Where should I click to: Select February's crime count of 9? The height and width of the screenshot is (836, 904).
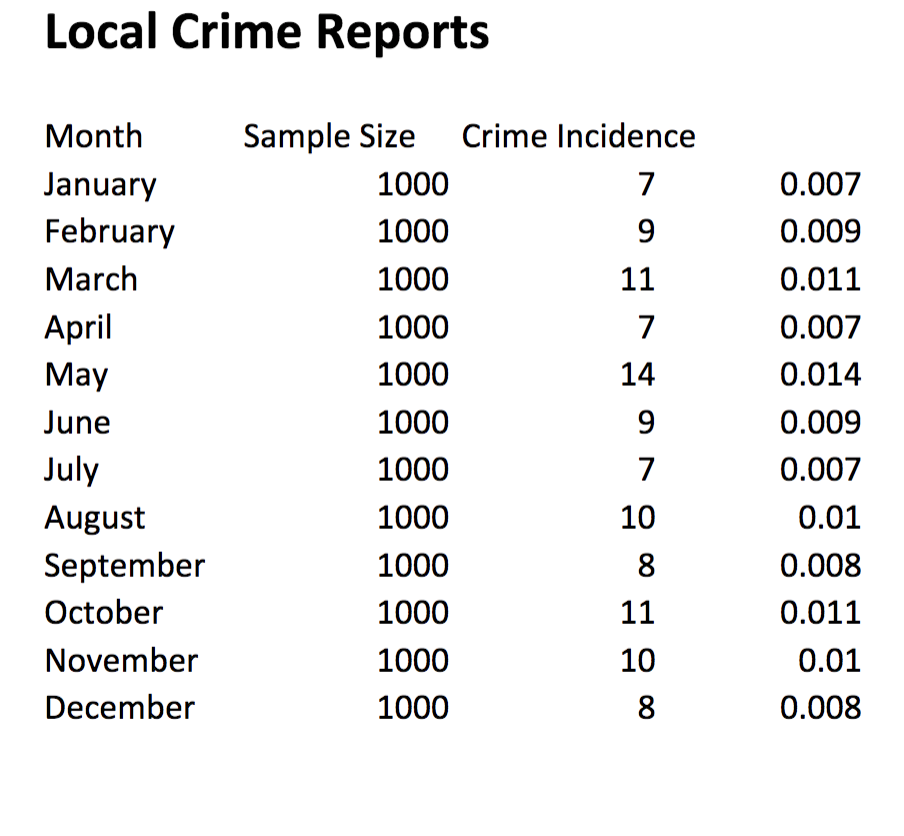click(x=646, y=231)
